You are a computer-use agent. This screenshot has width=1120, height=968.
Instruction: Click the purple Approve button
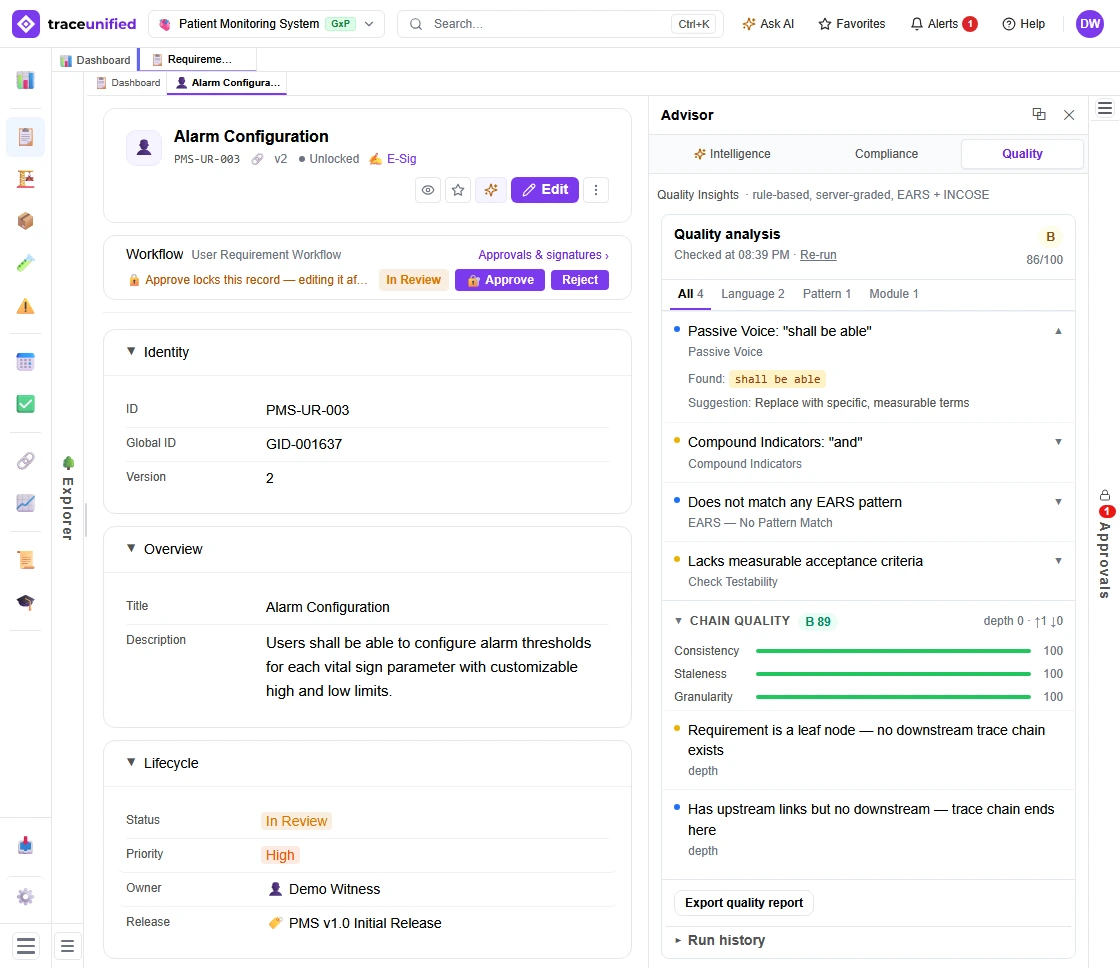(x=500, y=280)
